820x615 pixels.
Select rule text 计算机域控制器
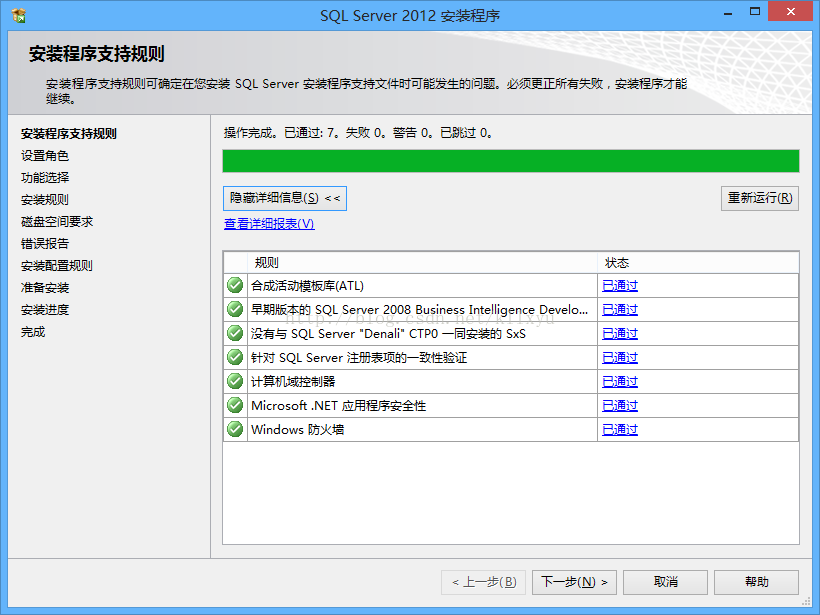tap(293, 382)
